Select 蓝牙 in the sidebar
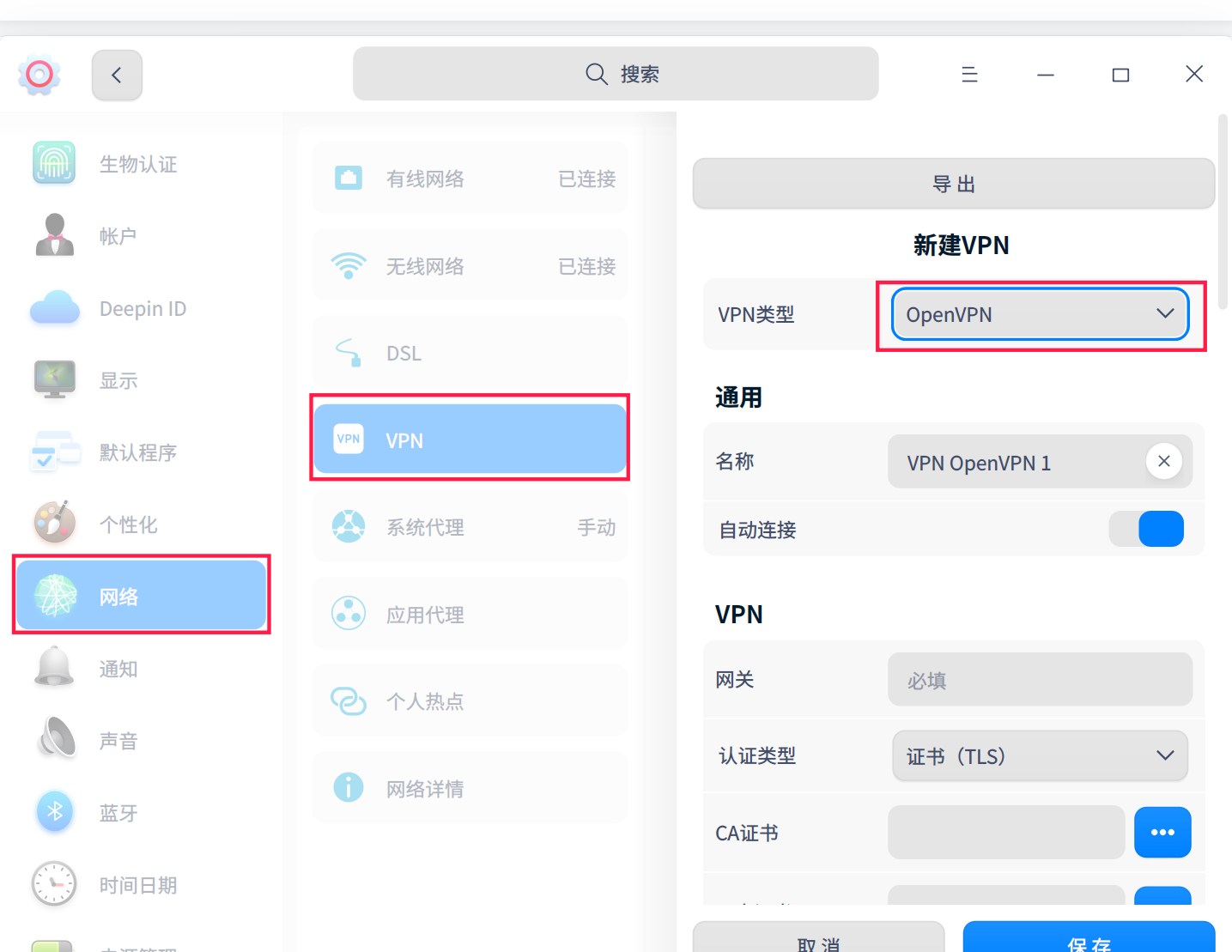This screenshot has width=1232, height=952. click(x=142, y=812)
